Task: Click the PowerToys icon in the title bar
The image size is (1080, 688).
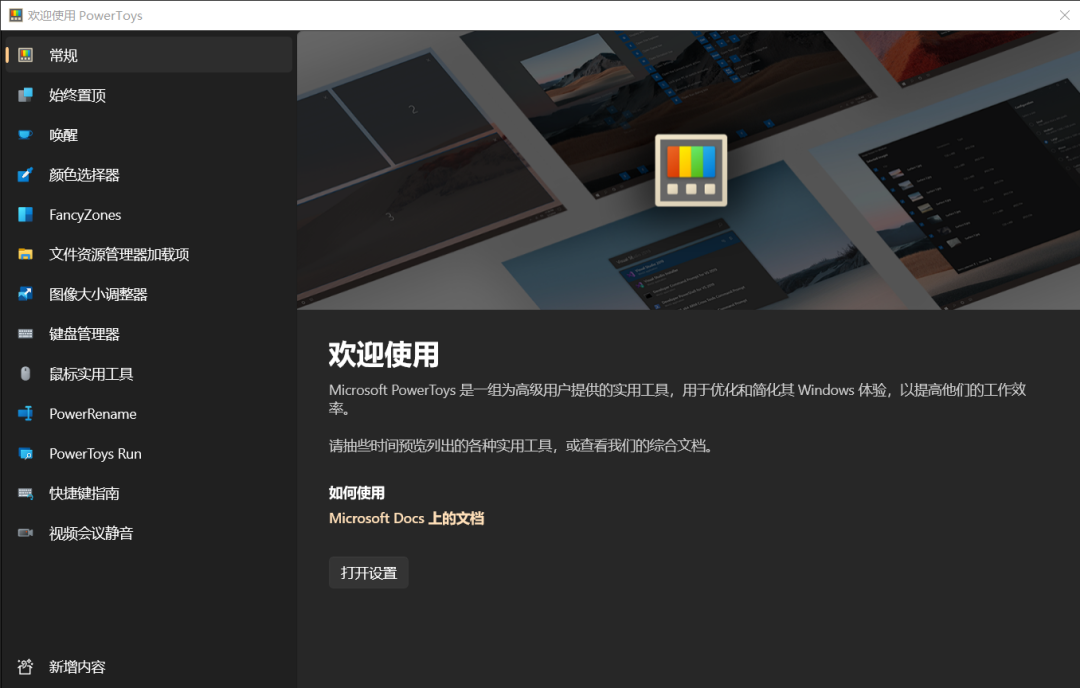Action: pyautogui.click(x=15, y=15)
